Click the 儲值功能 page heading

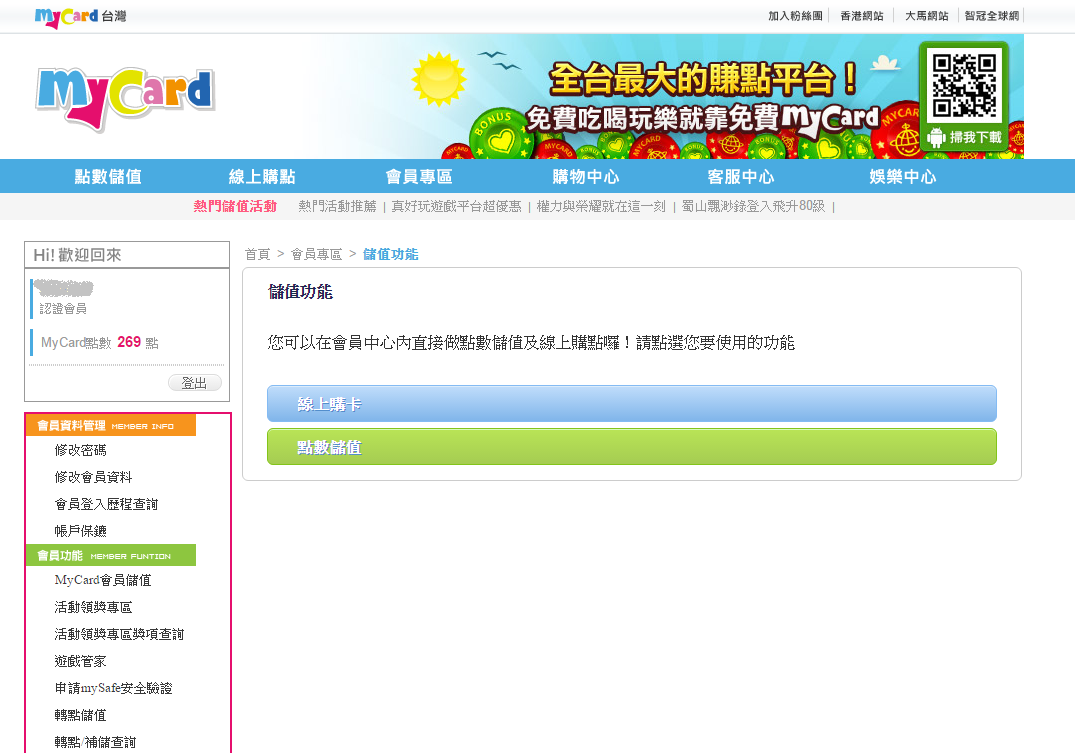point(300,292)
